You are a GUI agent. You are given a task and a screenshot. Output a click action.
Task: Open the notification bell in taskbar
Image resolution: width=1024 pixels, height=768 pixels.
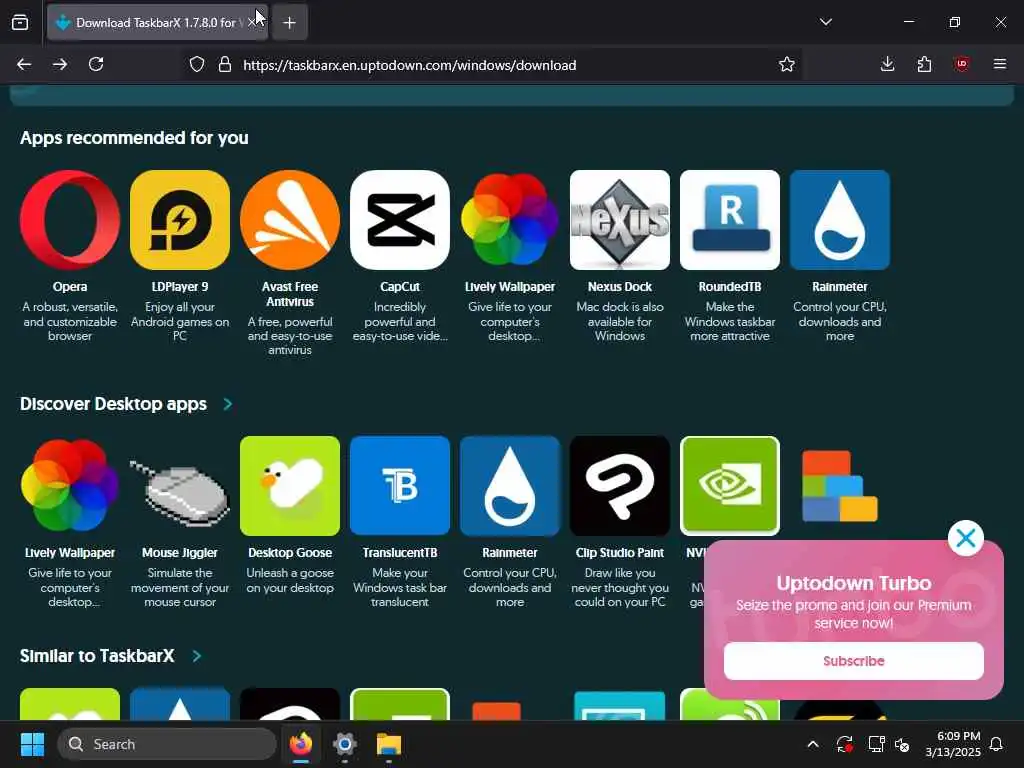(x=996, y=744)
